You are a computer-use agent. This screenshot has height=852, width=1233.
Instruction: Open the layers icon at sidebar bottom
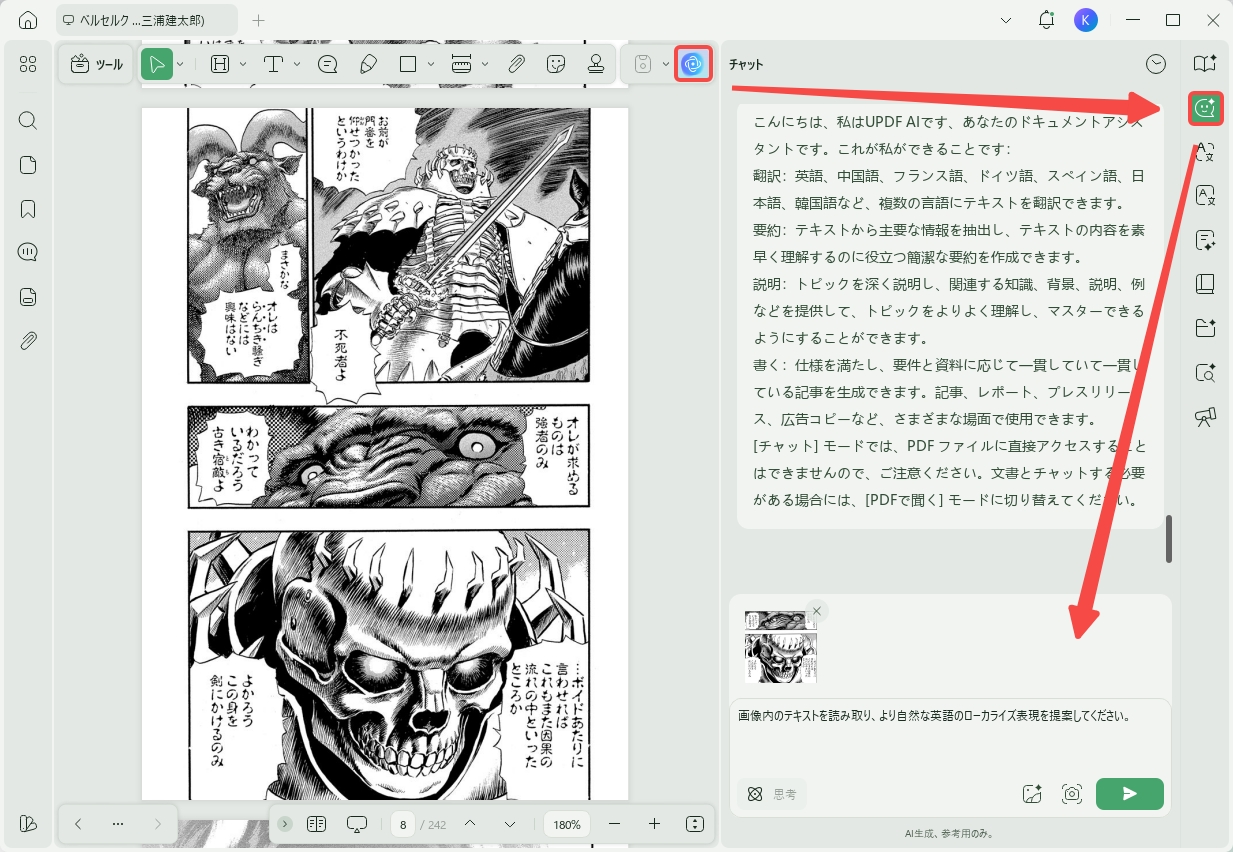pyautogui.click(x=28, y=824)
